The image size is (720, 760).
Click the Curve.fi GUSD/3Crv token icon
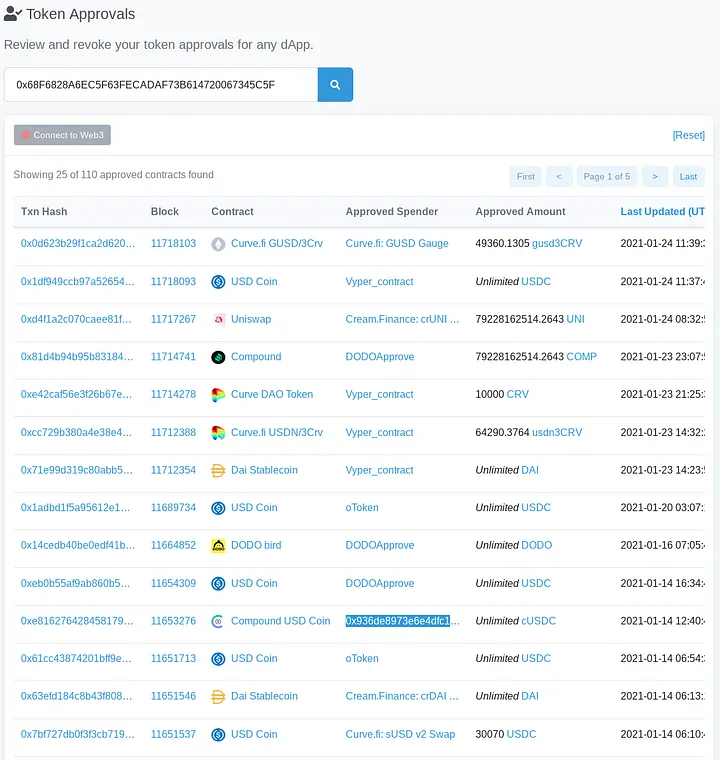point(219,244)
